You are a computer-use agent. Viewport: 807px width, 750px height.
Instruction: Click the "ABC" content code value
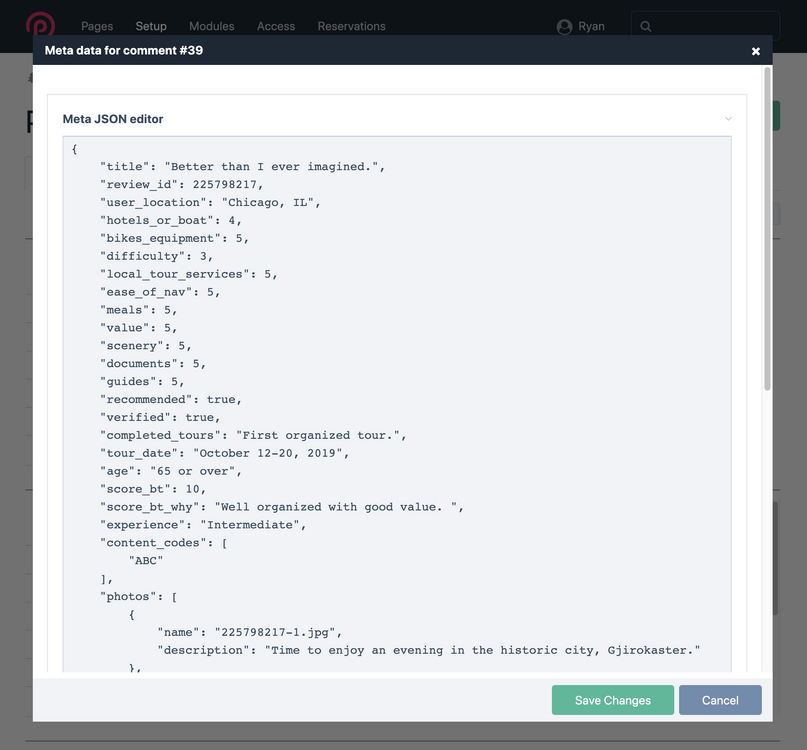pyautogui.click(x=148, y=561)
